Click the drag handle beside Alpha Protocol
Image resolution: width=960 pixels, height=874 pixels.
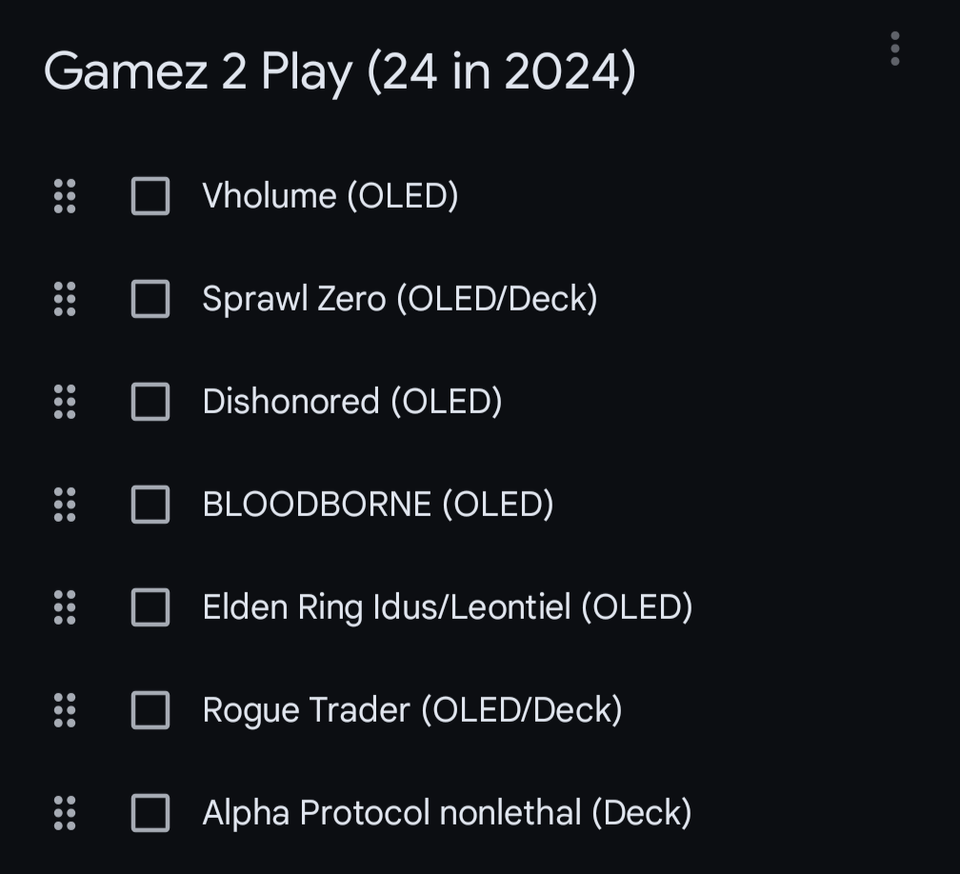click(x=64, y=813)
